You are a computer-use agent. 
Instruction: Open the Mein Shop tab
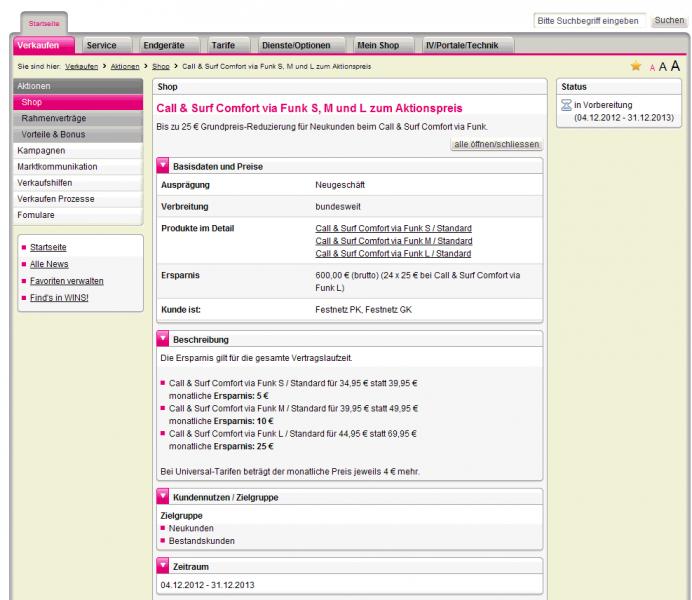point(384,45)
